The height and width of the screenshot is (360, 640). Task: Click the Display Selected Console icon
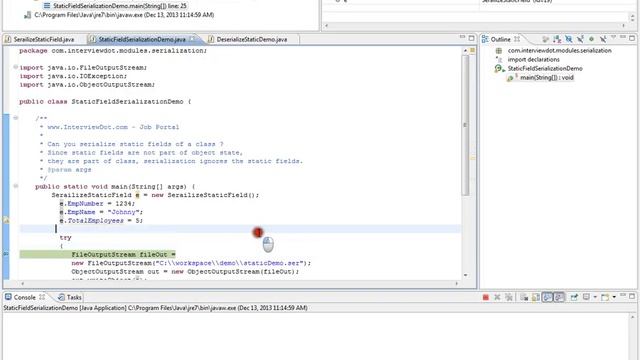(x=586, y=297)
